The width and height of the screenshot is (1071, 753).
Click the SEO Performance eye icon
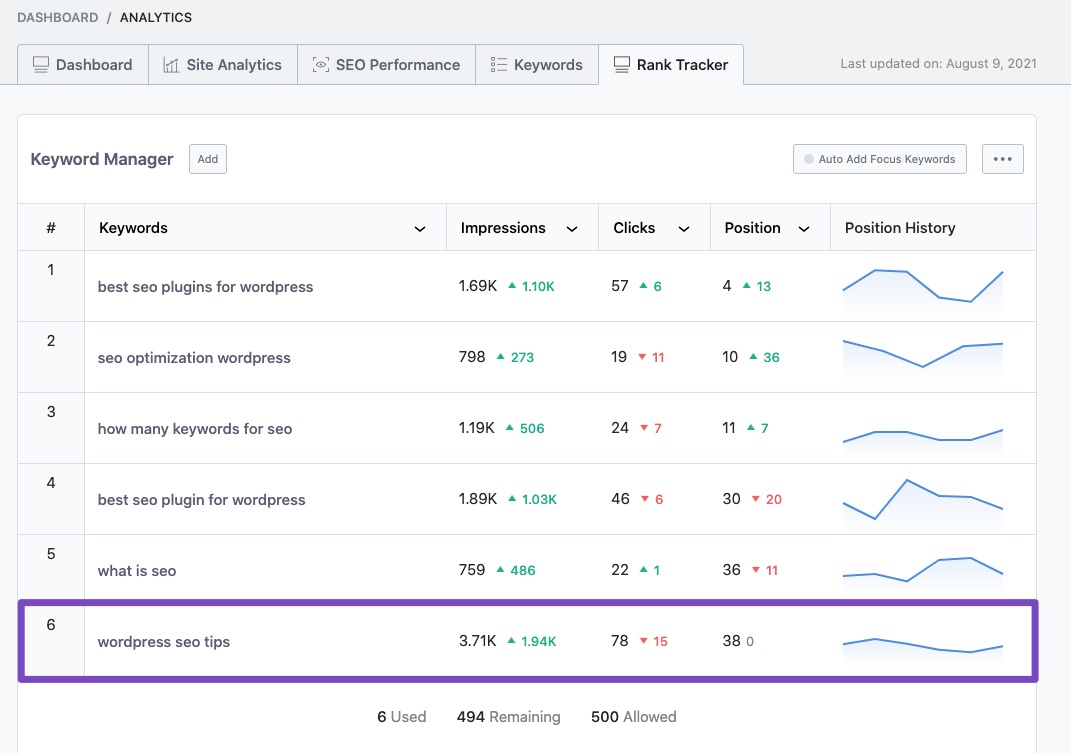[x=321, y=65]
